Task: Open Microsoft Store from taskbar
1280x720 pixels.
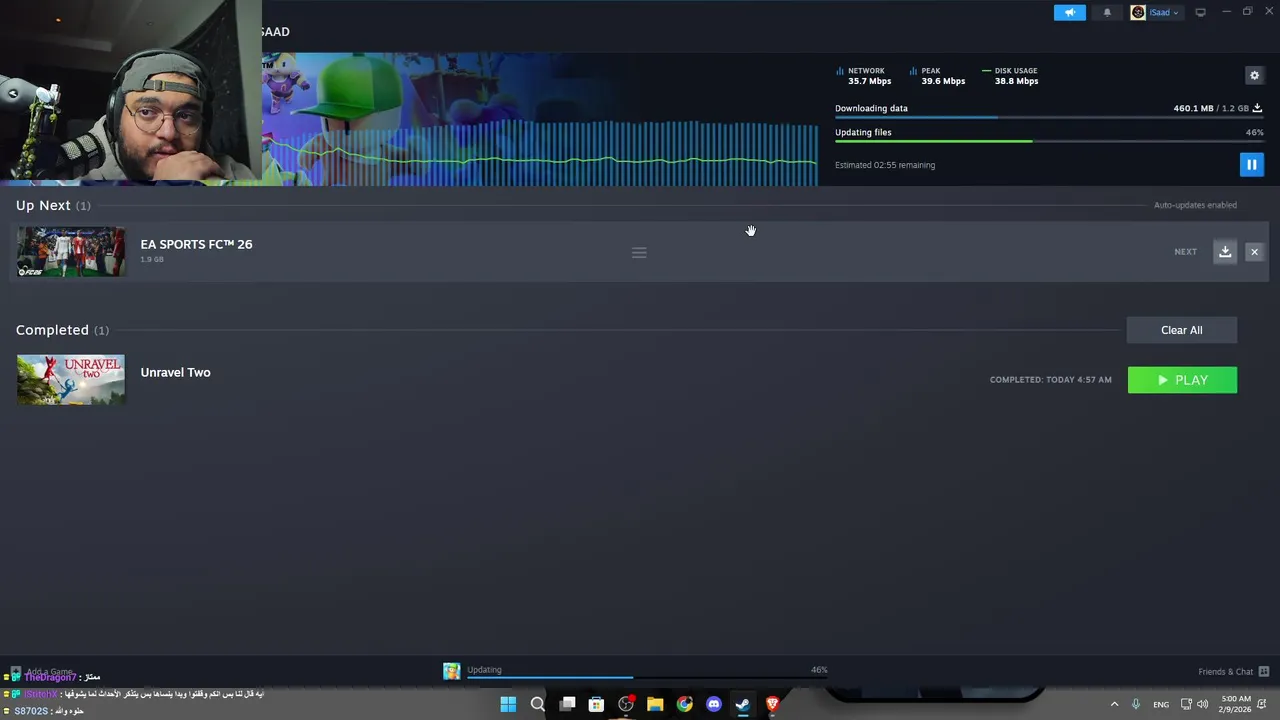Action: tap(596, 704)
